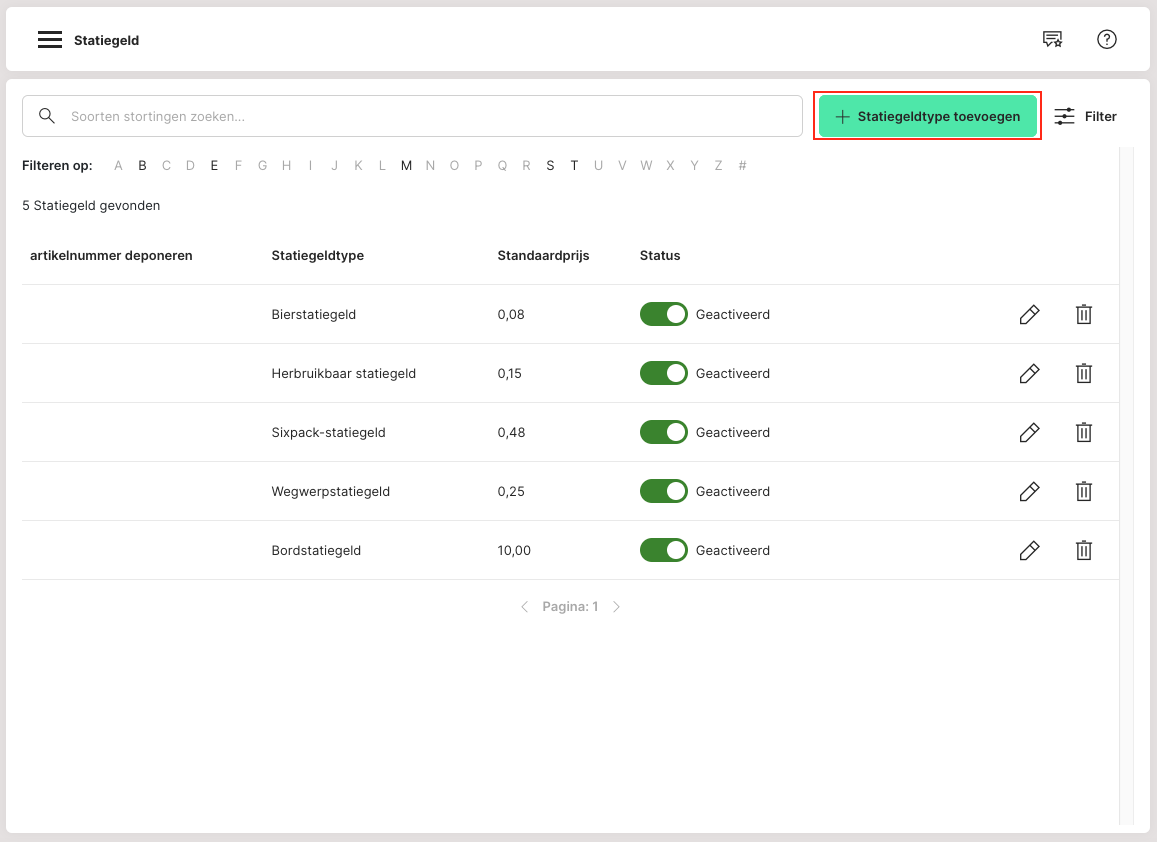Go to previous page arrow

524,607
